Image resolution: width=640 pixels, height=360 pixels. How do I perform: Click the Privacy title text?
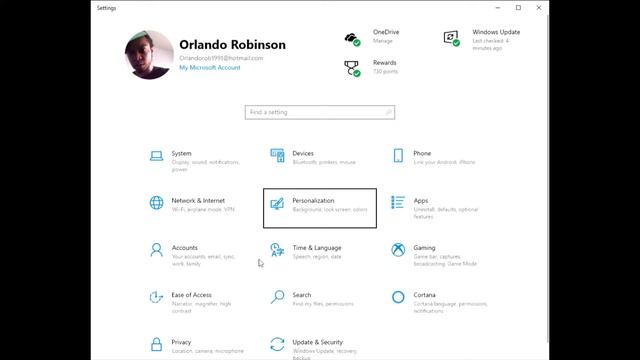point(181,342)
